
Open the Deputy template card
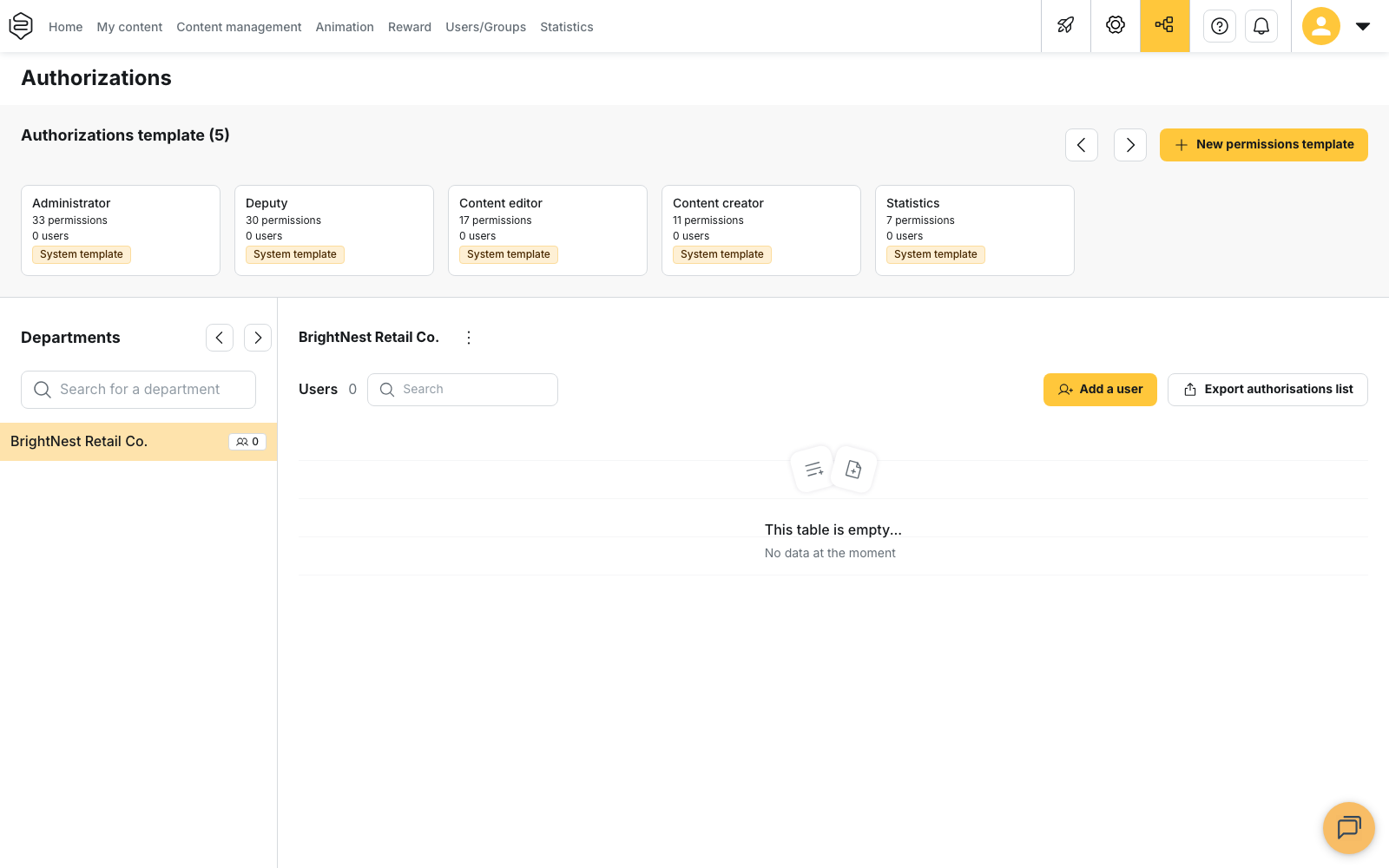[x=334, y=230]
